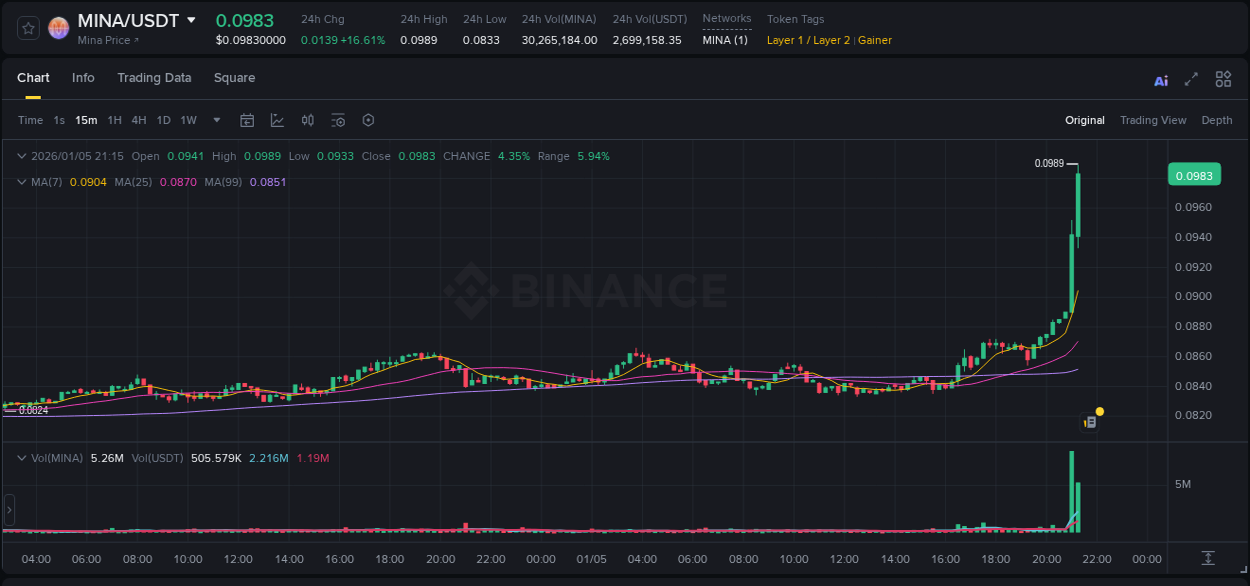Open the chart style line icon
1250x586 pixels.
[277, 120]
